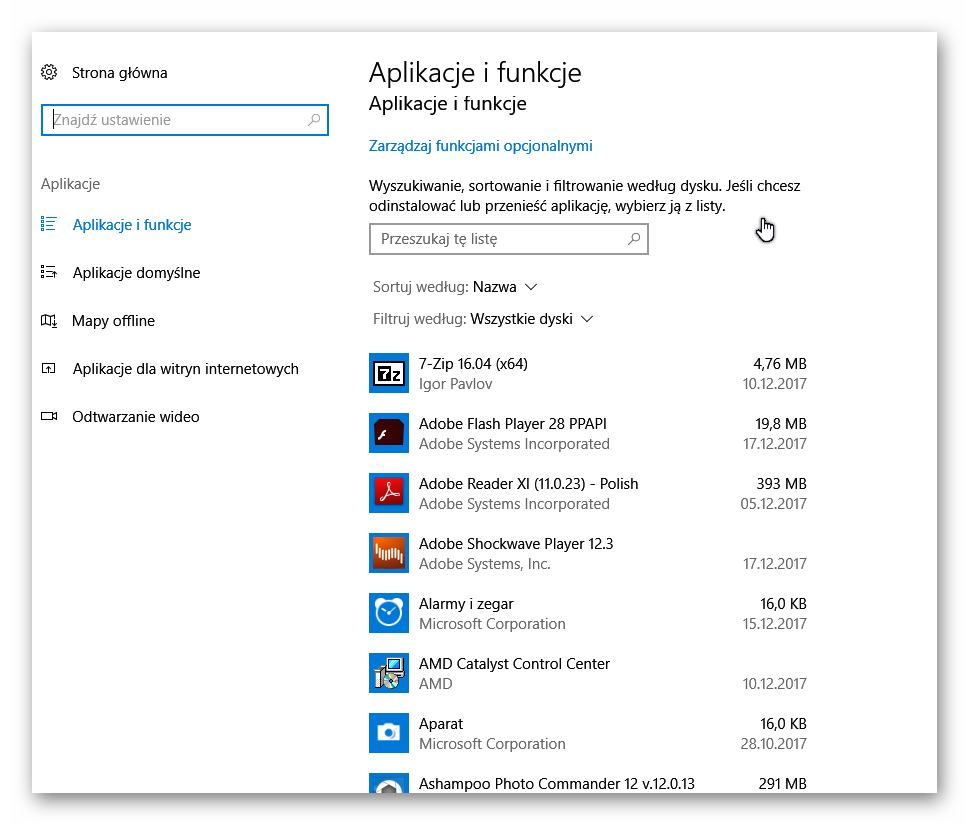Click the 393 MB size value

pos(781,483)
